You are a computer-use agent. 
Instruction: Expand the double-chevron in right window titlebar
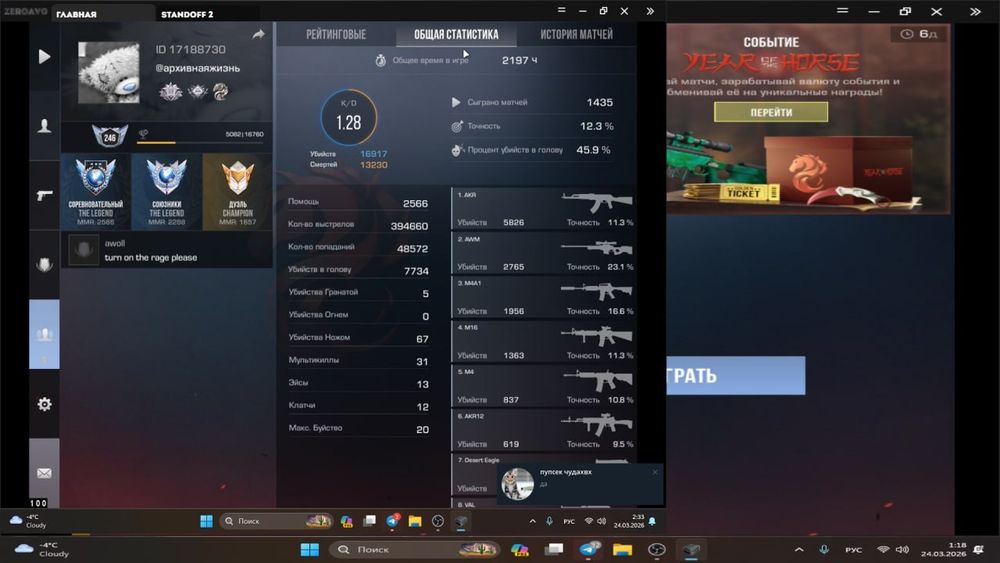coord(975,11)
